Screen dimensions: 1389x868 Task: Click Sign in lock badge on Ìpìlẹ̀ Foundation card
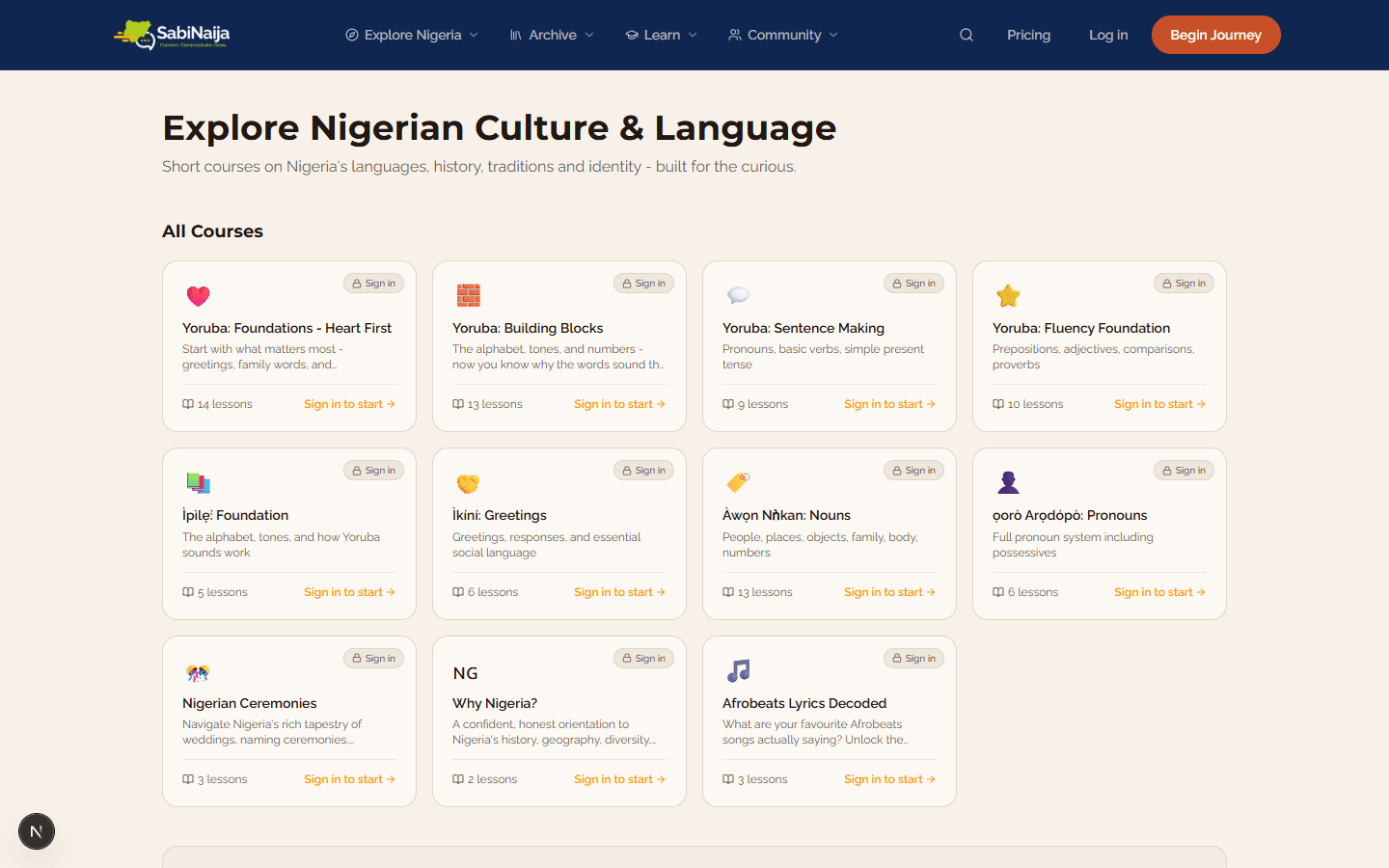coord(373,471)
